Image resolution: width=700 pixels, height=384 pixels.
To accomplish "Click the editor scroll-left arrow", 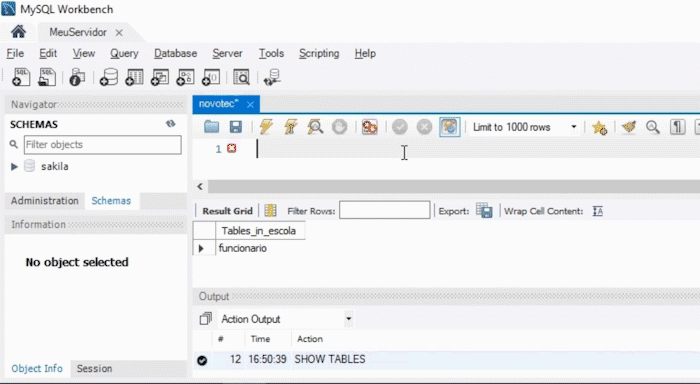I will [x=200, y=187].
